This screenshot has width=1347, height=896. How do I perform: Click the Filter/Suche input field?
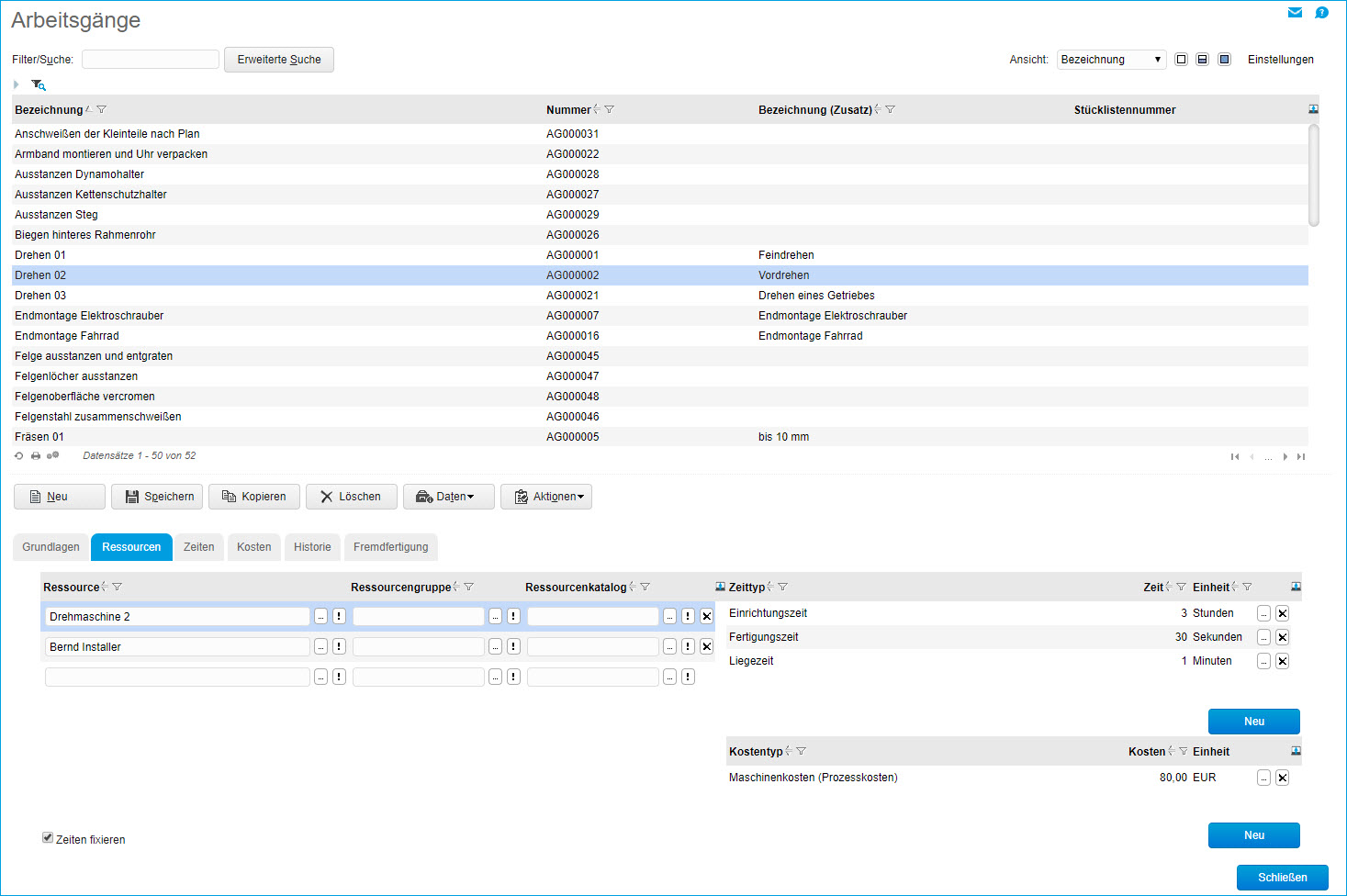(151, 60)
